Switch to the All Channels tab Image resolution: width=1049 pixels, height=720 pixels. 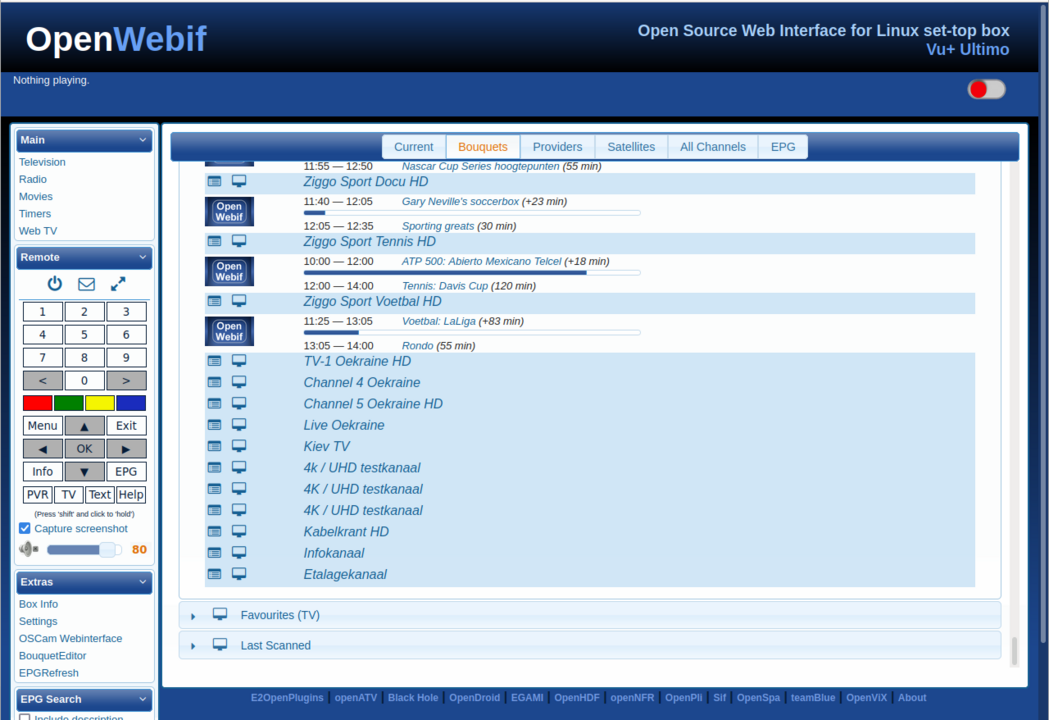point(712,146)
